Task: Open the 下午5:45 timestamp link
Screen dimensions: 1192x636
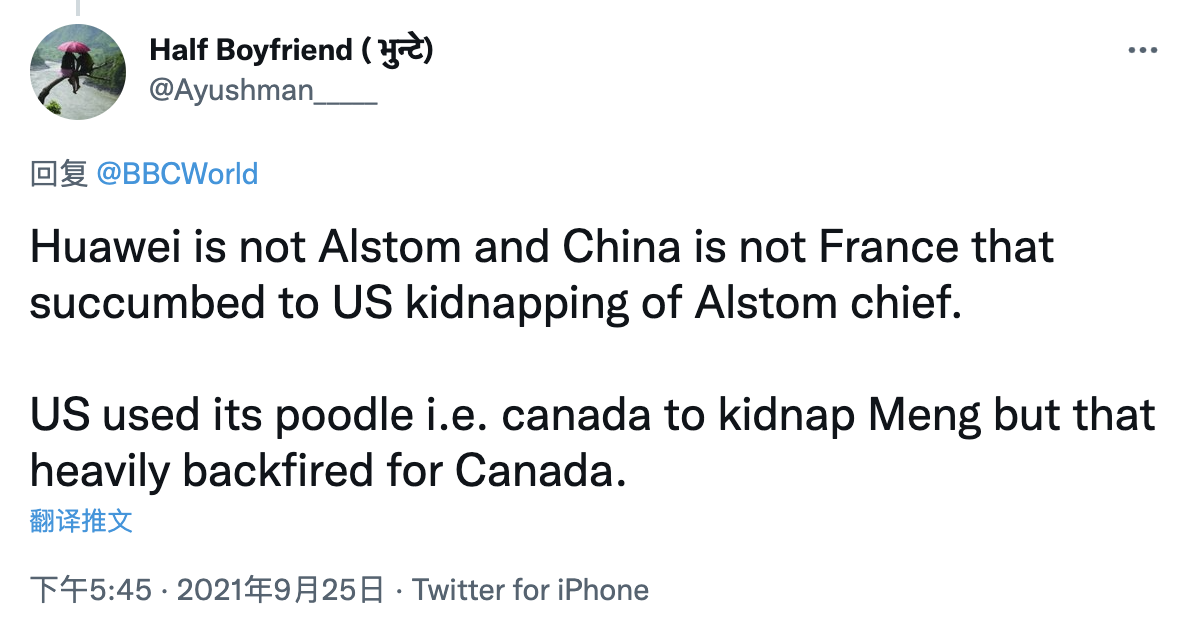Action: pos(90,590)
